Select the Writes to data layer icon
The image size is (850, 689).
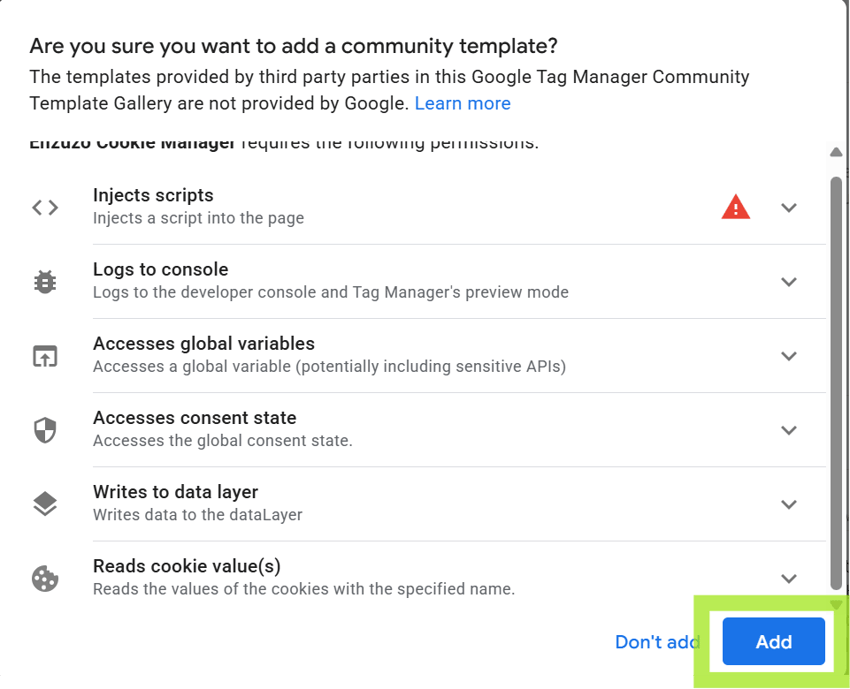[x=44, y=503]
